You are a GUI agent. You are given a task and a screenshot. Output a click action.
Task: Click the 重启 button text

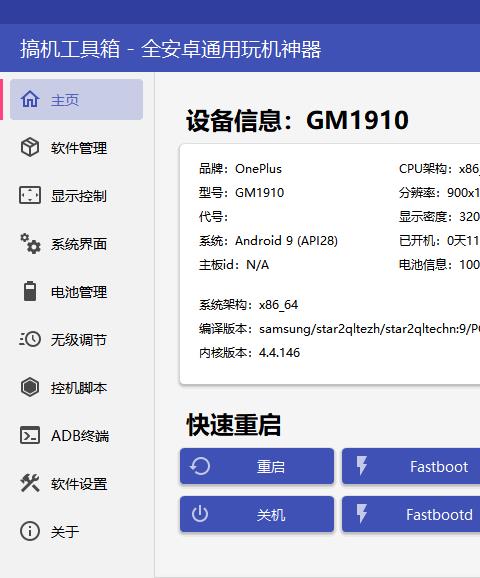pos(271,467)
